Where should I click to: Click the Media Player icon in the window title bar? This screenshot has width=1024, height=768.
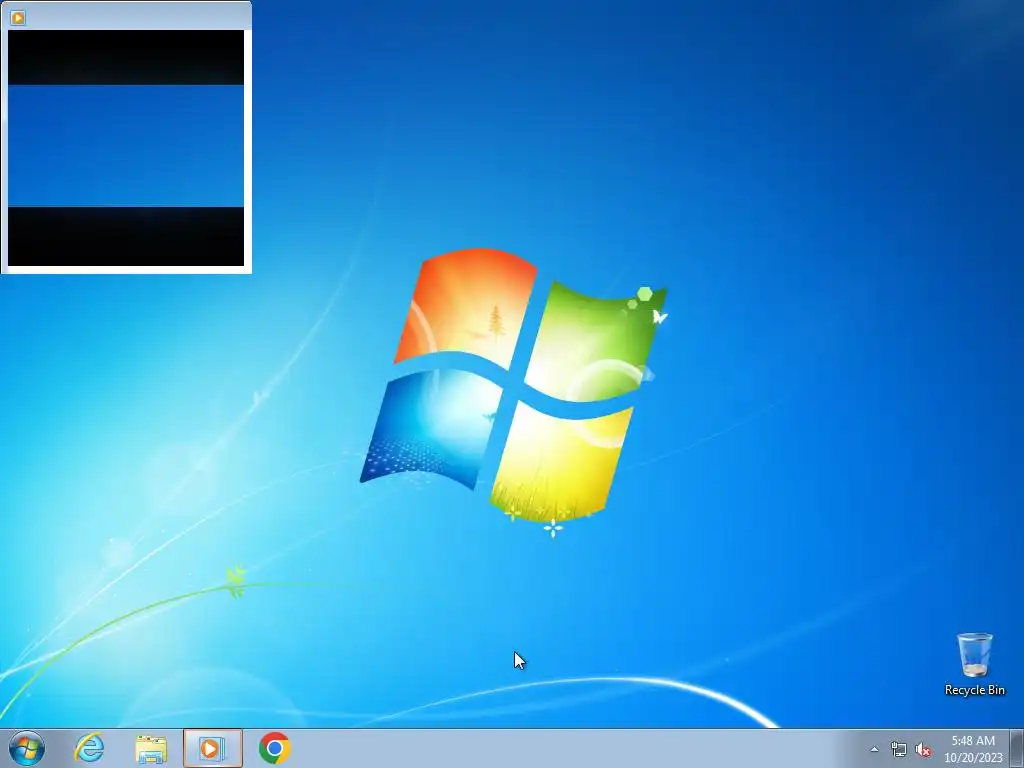pos(18,18)
